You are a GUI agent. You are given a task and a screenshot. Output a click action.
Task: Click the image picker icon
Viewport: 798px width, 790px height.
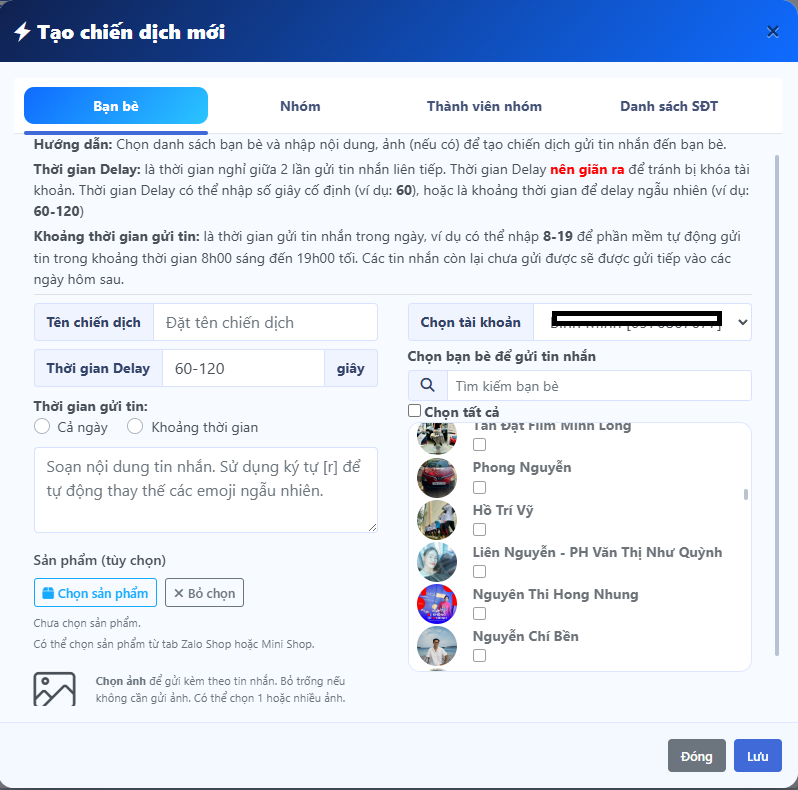pyautogui.click(x=54, y=689)
